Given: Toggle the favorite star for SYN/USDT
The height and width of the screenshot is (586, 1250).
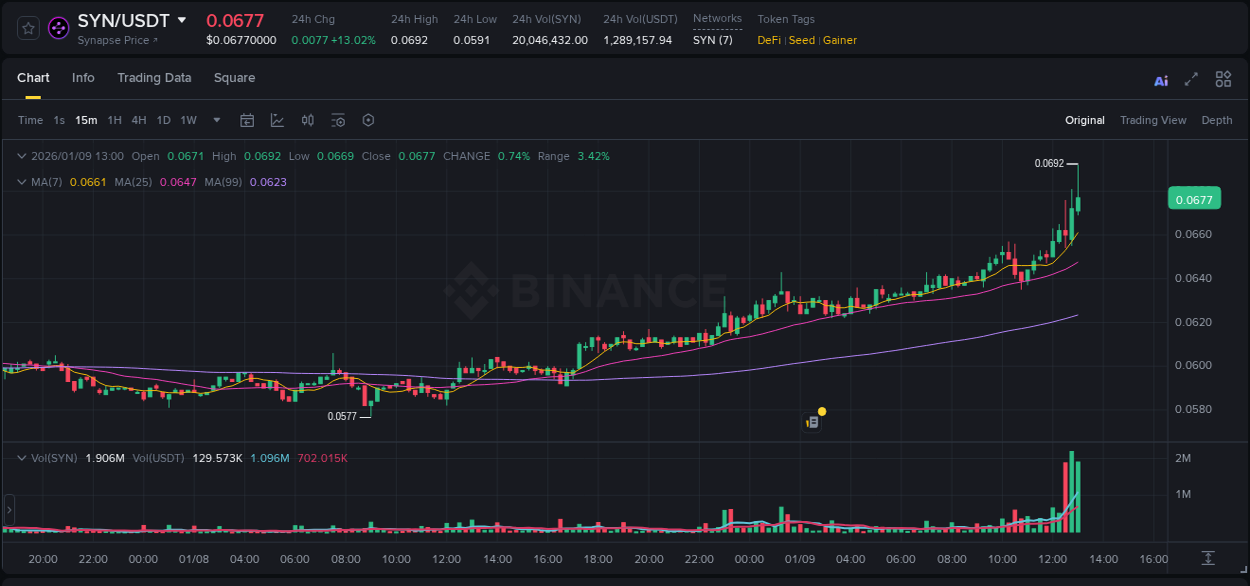Looking at the screenshot, I should (27, 28).
